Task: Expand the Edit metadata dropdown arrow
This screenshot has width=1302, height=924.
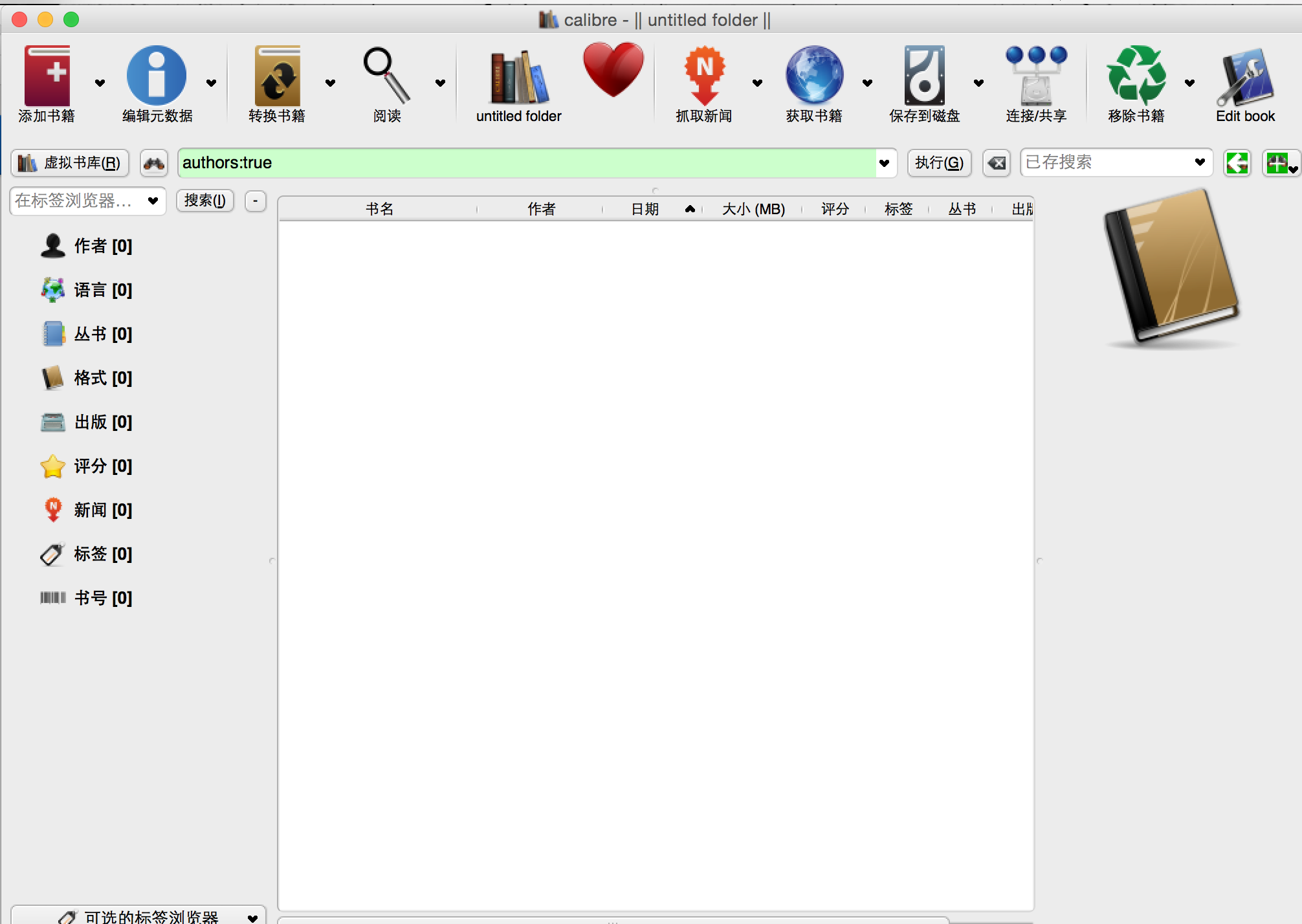Action: (x=211, y=83)
